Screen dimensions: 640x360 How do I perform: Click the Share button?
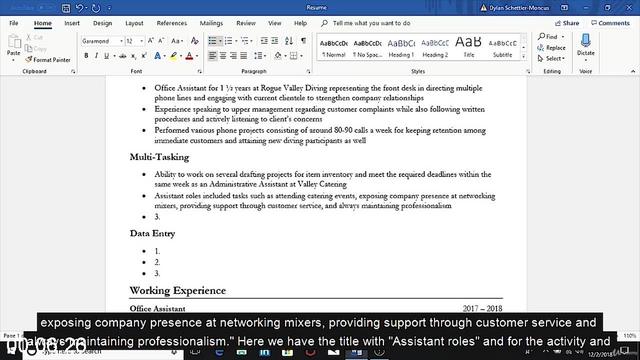[567, 23]
